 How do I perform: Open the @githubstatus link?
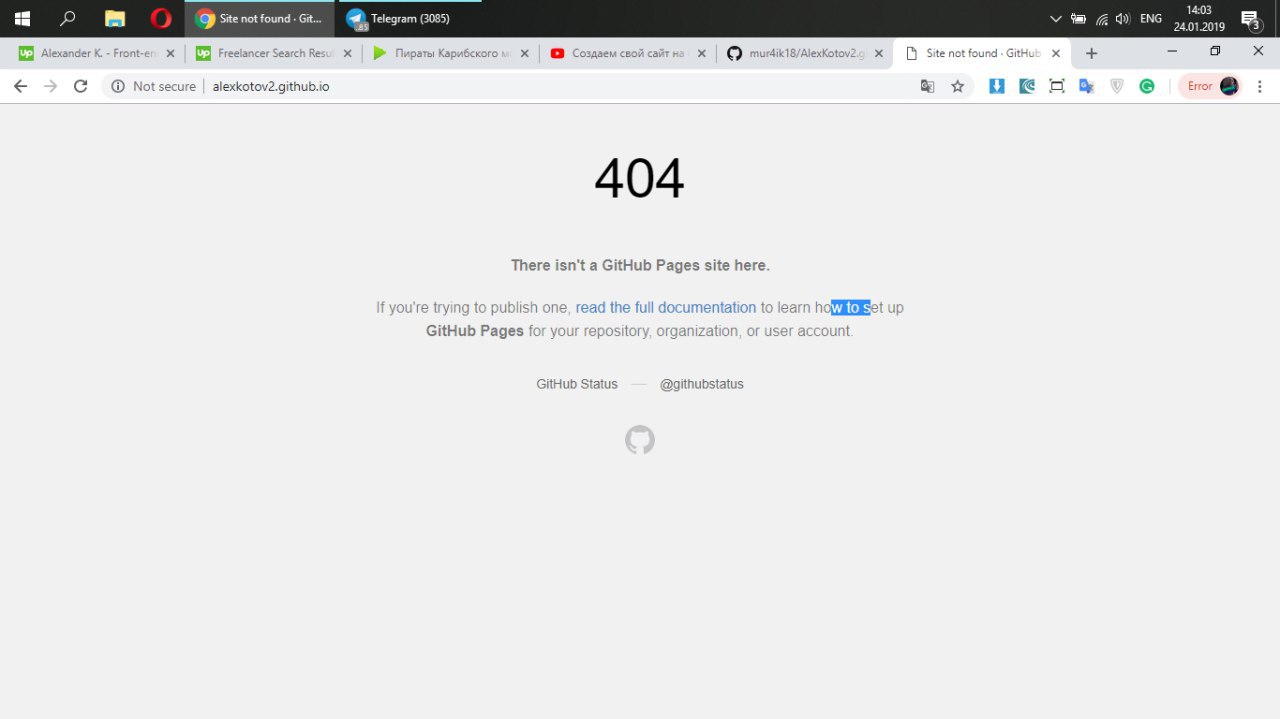click(702, 384)
